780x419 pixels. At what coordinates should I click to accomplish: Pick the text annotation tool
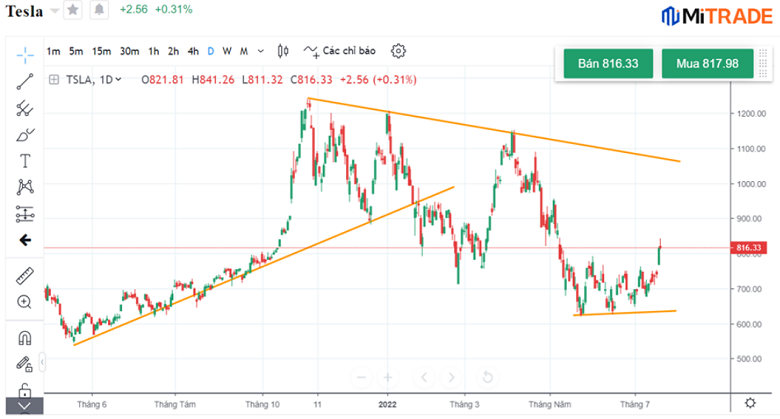25,161
